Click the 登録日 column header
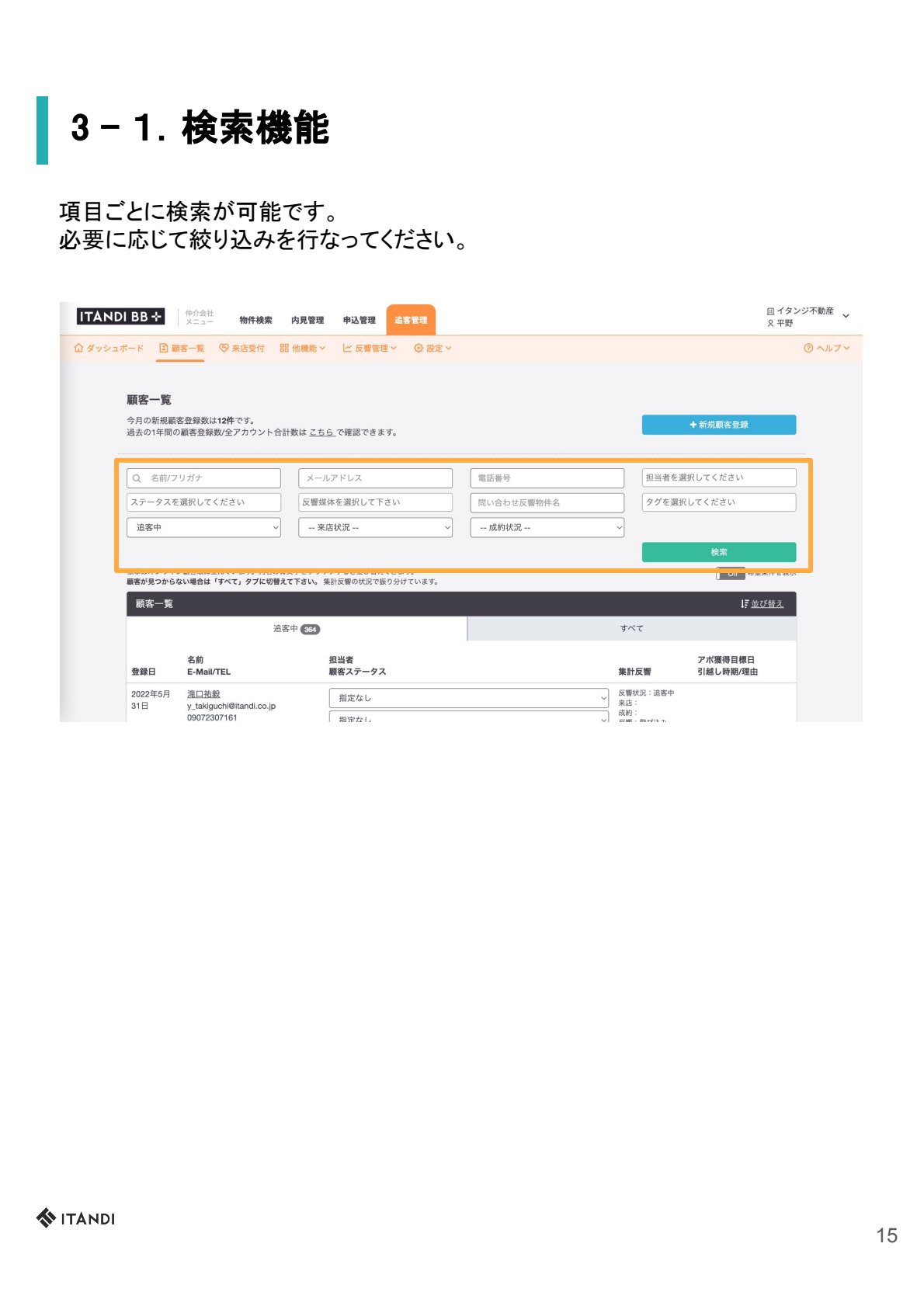This screenshot has width=924, height=1306. (x=144, y=672)
